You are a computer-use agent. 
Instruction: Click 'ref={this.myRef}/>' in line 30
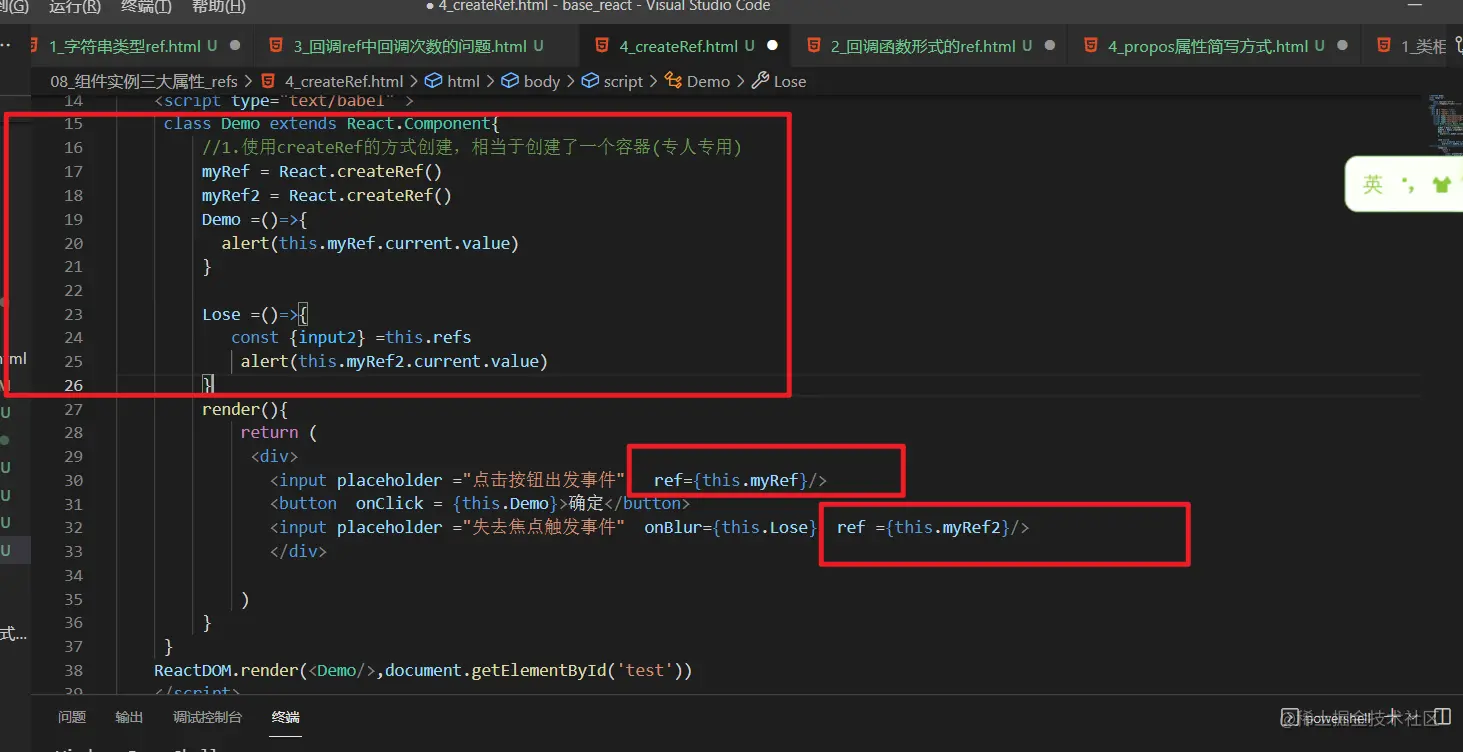click(x=740, y=480)
